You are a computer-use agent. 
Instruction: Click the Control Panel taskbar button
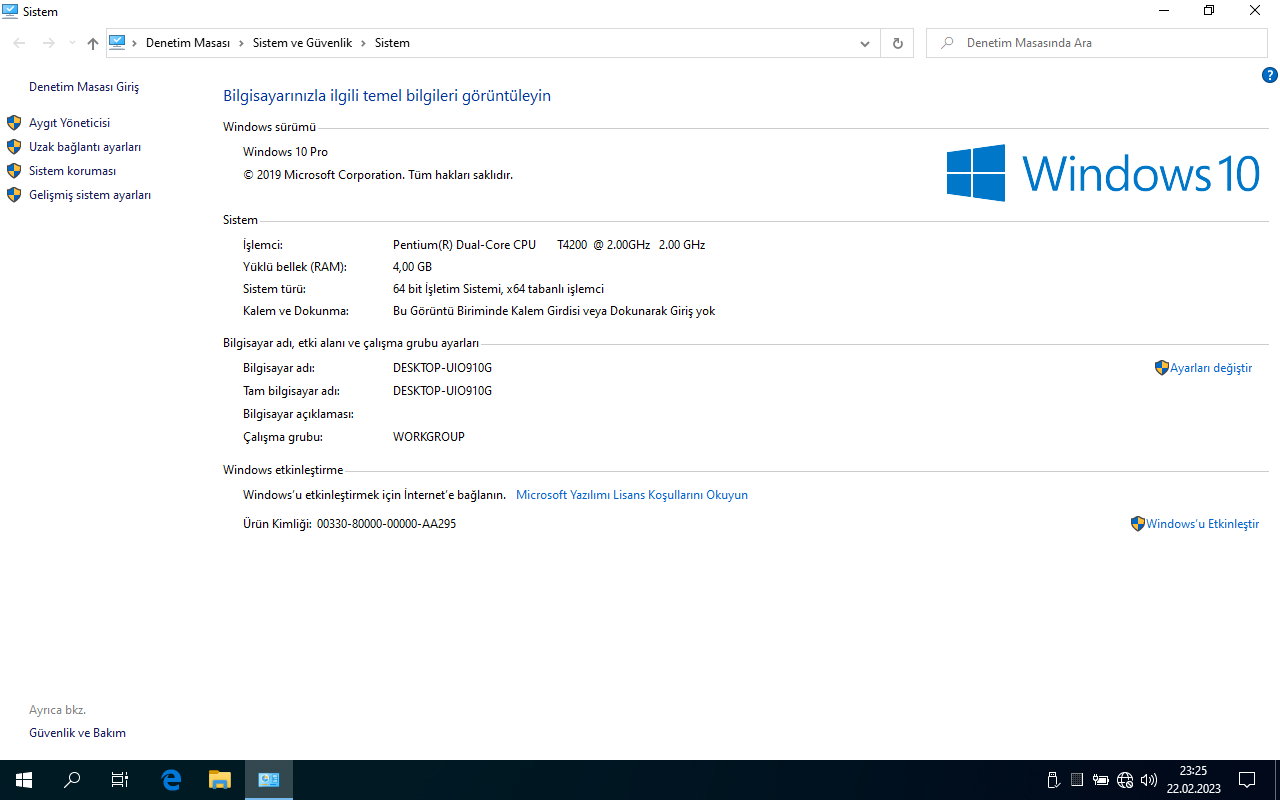pyautogui.click(x=269, y=780)
